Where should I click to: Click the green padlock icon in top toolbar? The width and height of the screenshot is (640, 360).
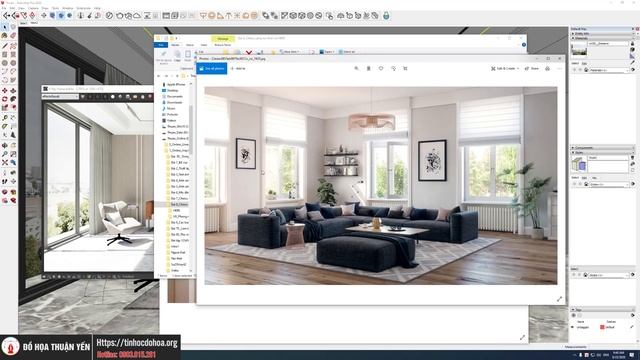coord(386,16)
